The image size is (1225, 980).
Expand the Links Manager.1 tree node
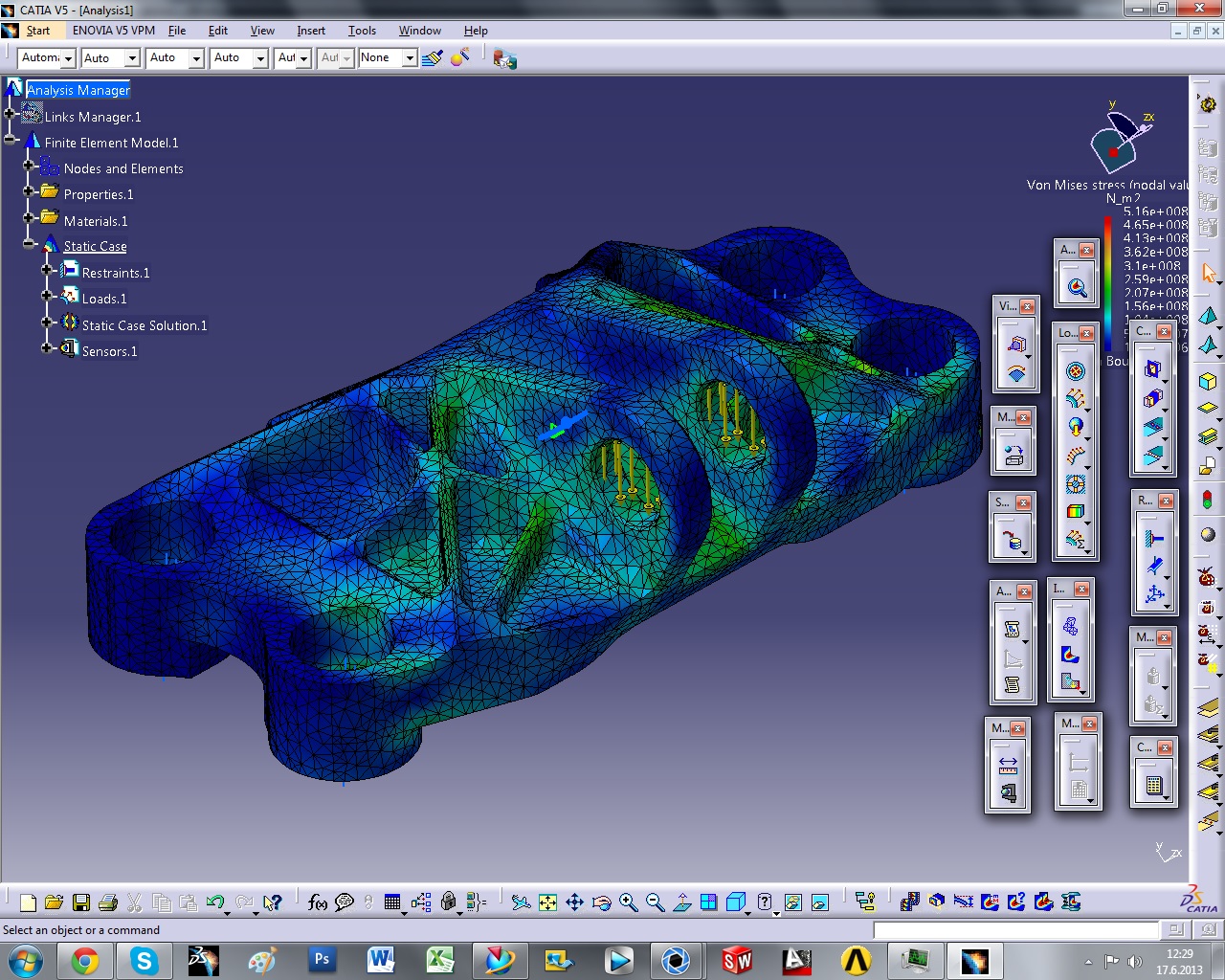(10, 114)
